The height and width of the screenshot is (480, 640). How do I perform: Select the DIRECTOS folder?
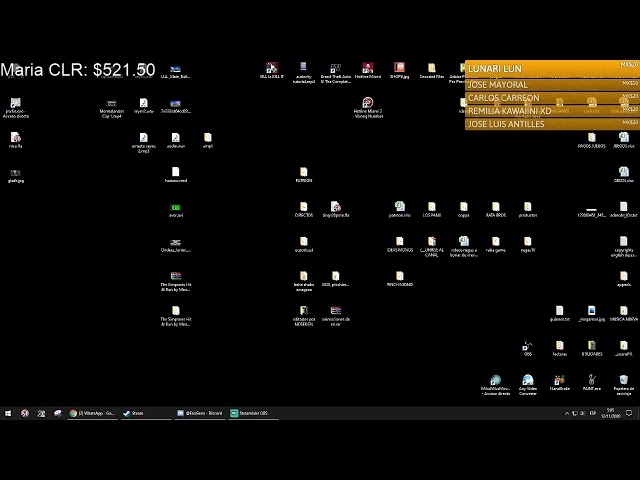(303, 210)
